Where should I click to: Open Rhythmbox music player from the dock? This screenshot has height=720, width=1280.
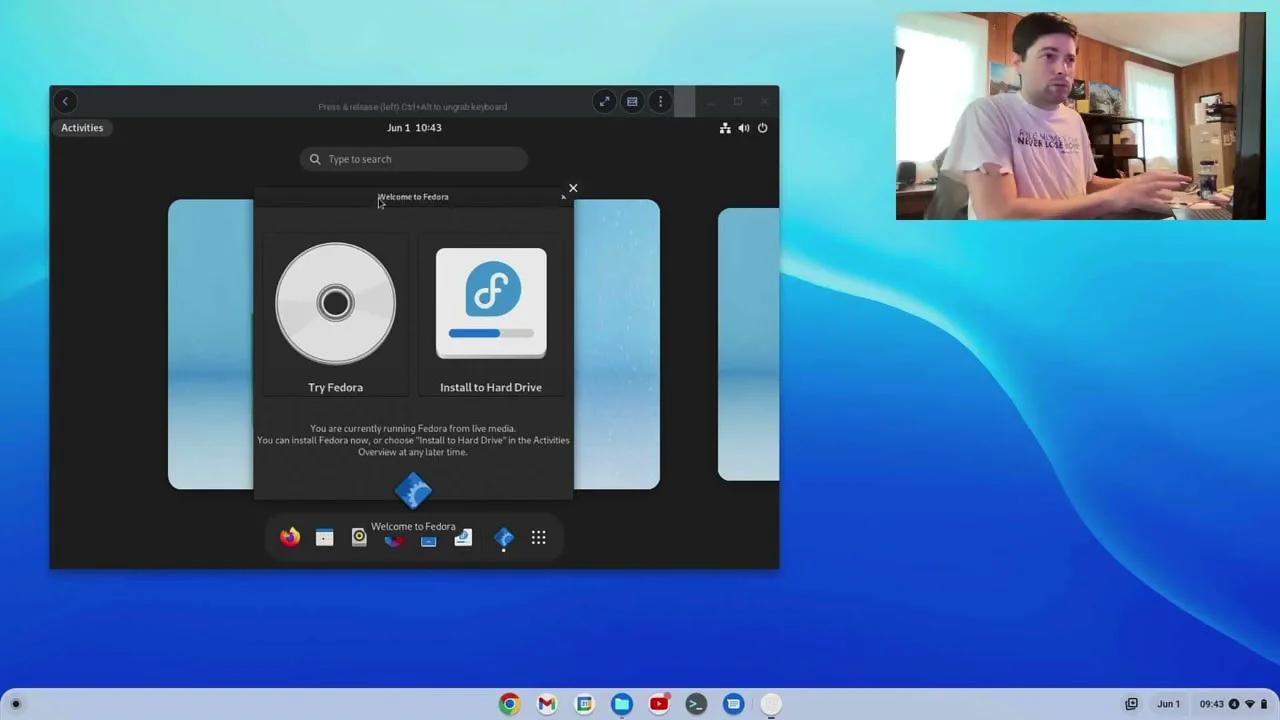tap(358, 537)
